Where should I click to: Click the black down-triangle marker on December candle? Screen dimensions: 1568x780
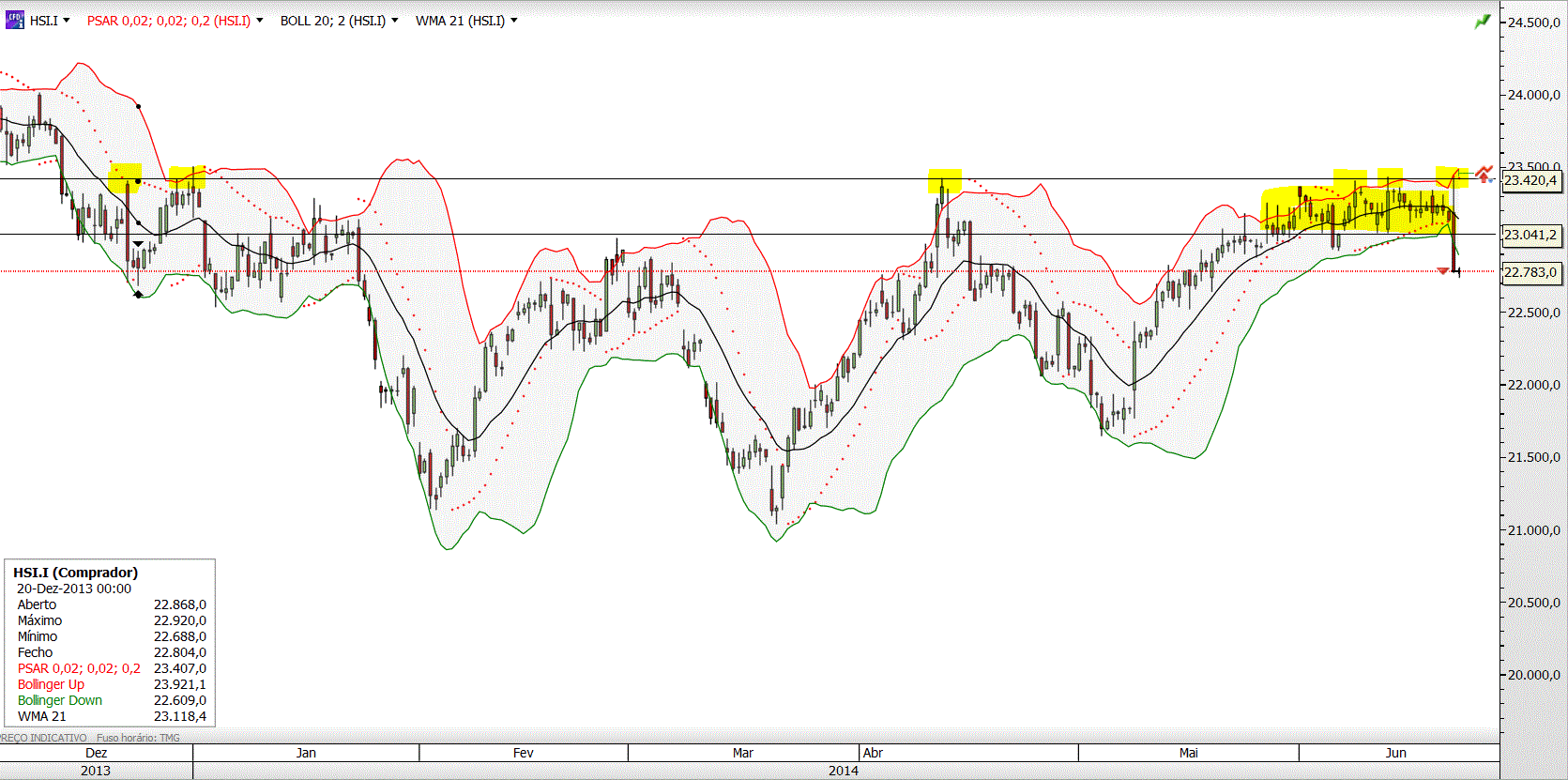coord(139,244)
